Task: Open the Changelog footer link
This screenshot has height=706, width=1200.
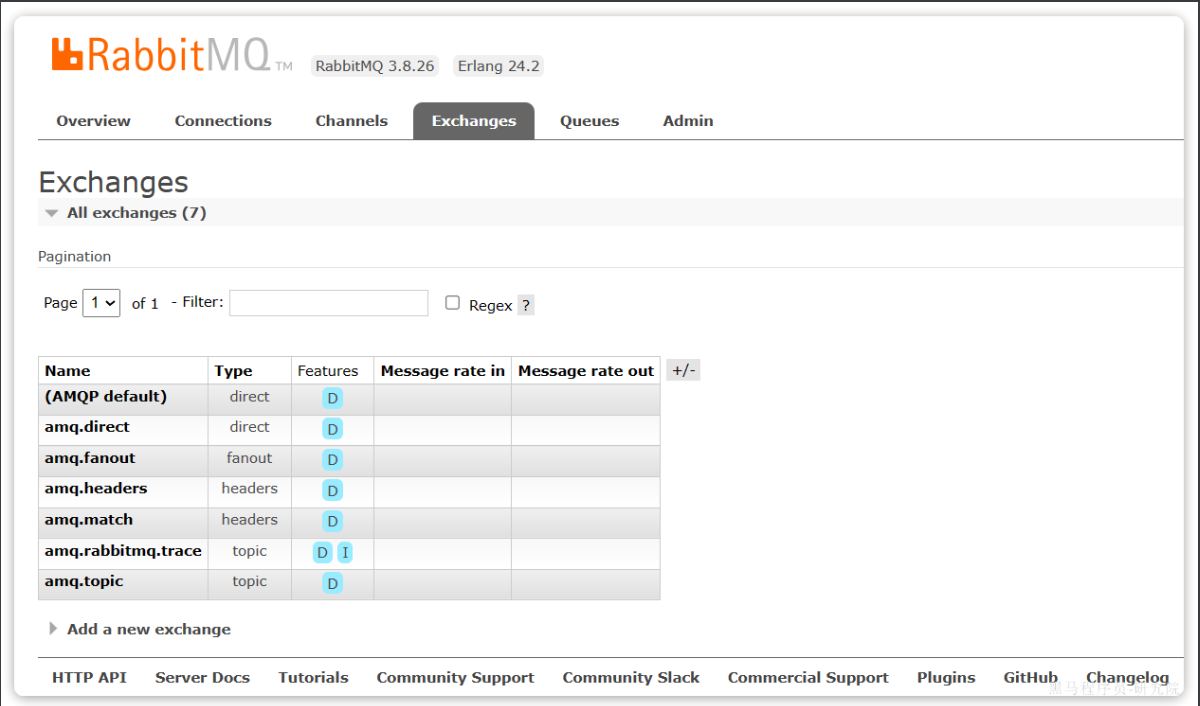Action: [1127, 677]
